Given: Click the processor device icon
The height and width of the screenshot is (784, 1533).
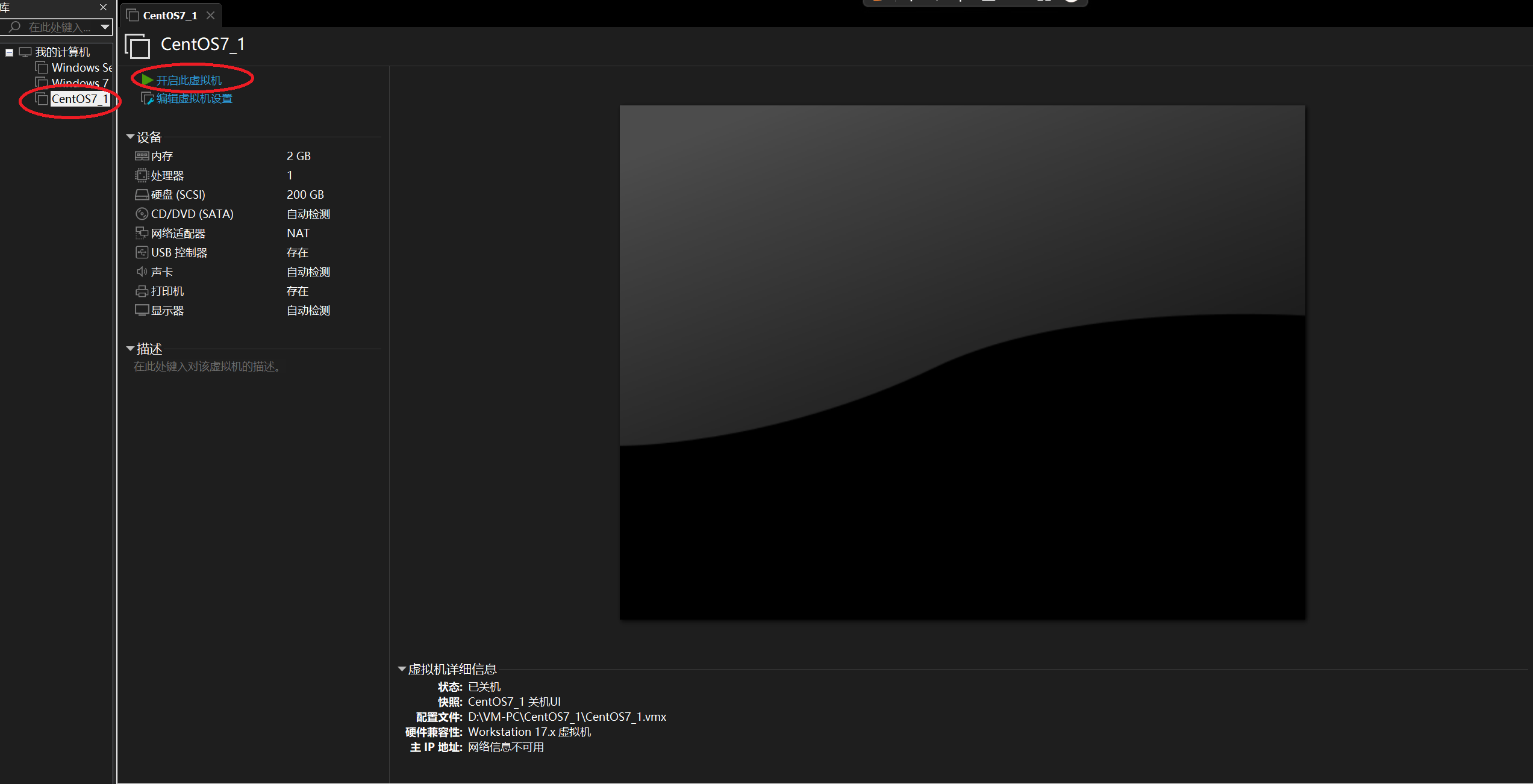Looking at the screenshot, I should coord(142,175).
